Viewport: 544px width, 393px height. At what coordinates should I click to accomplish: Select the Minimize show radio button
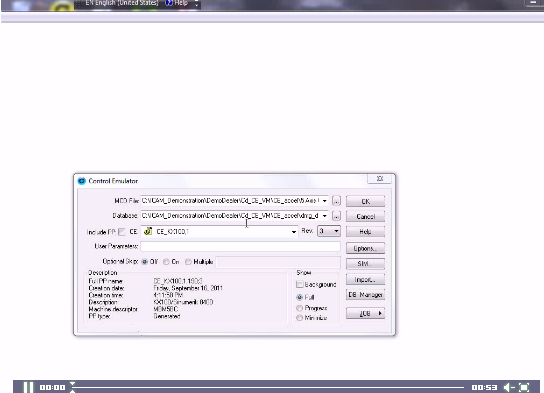[x=300, y=318]
